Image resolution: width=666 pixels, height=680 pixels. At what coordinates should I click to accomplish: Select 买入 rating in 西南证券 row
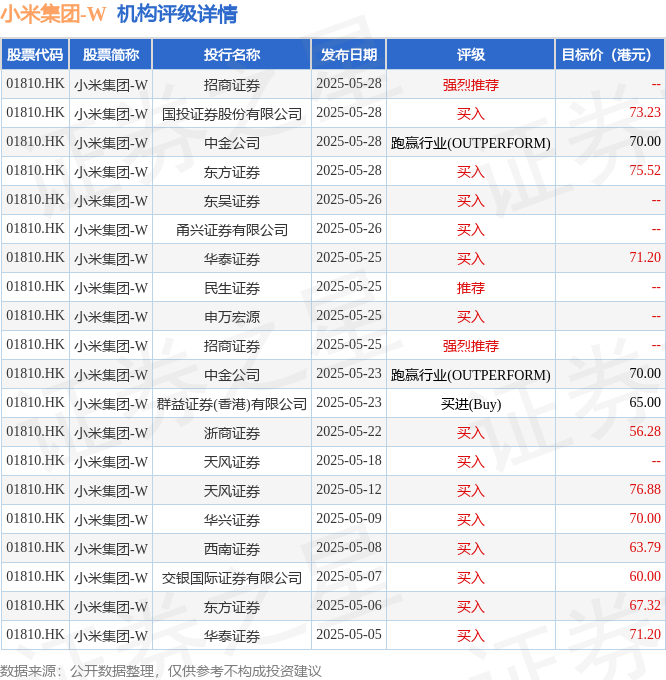click(470, 549)
